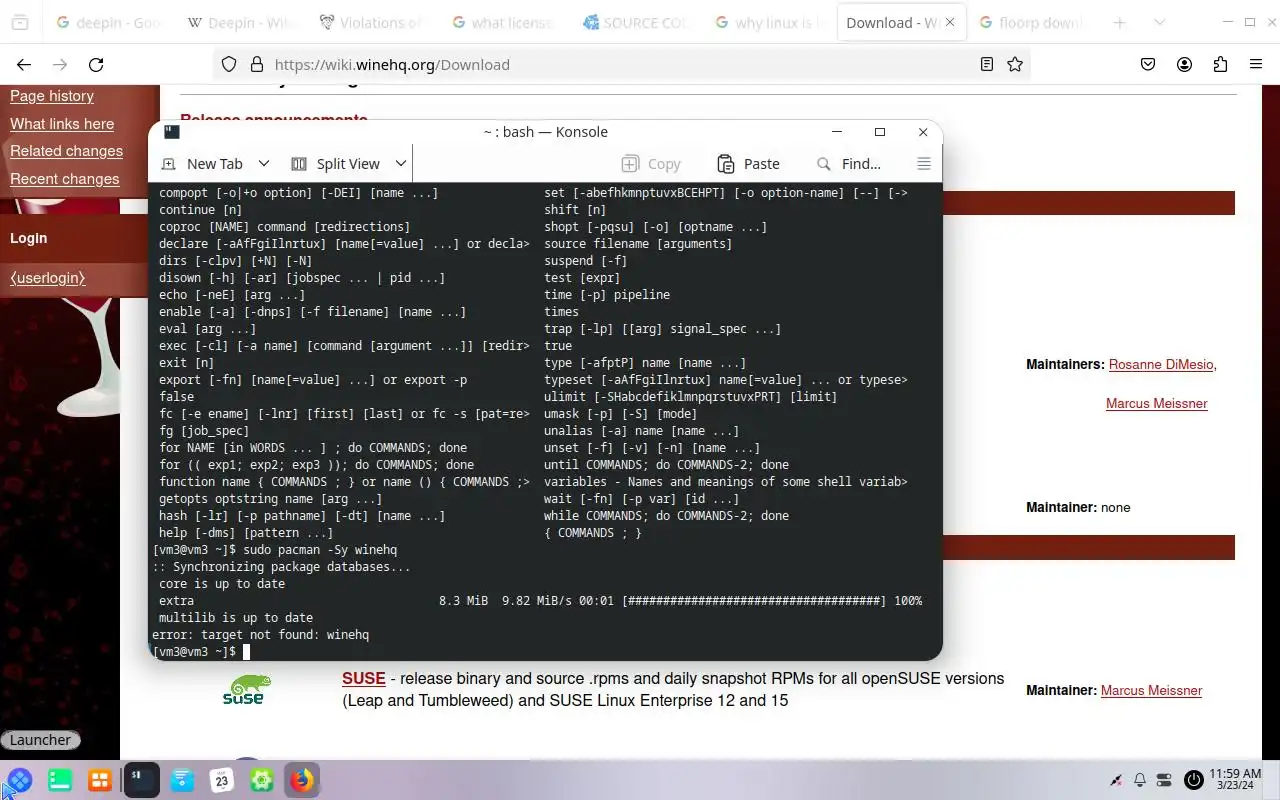
Task: Switch to the 'floorp down' tab
Action: (1031, 22)
